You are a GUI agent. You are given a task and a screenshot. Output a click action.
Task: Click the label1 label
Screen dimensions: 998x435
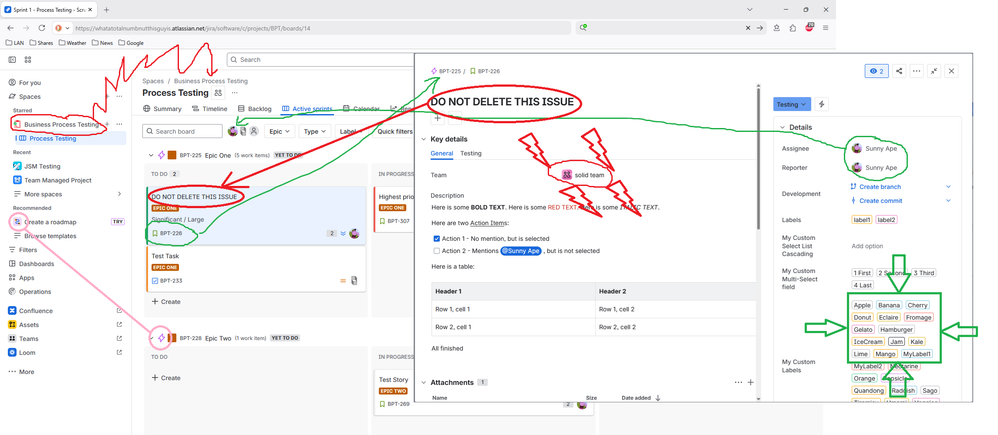862,220
